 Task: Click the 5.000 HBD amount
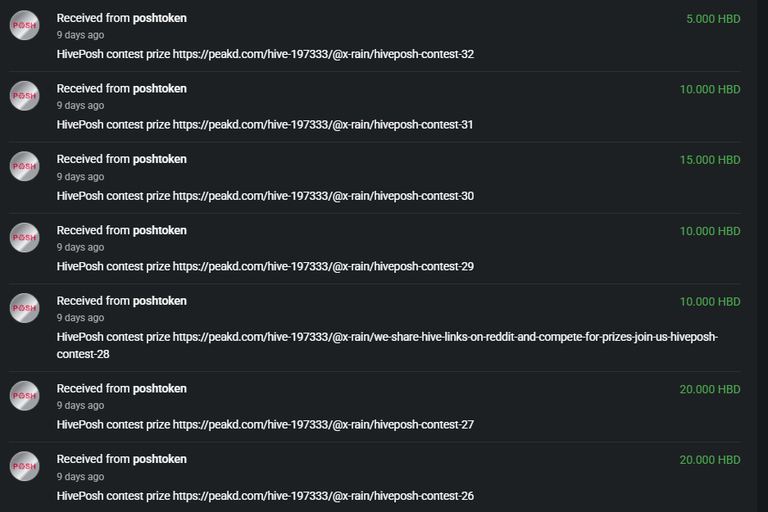pyautogui.click(x=713, y=19)
